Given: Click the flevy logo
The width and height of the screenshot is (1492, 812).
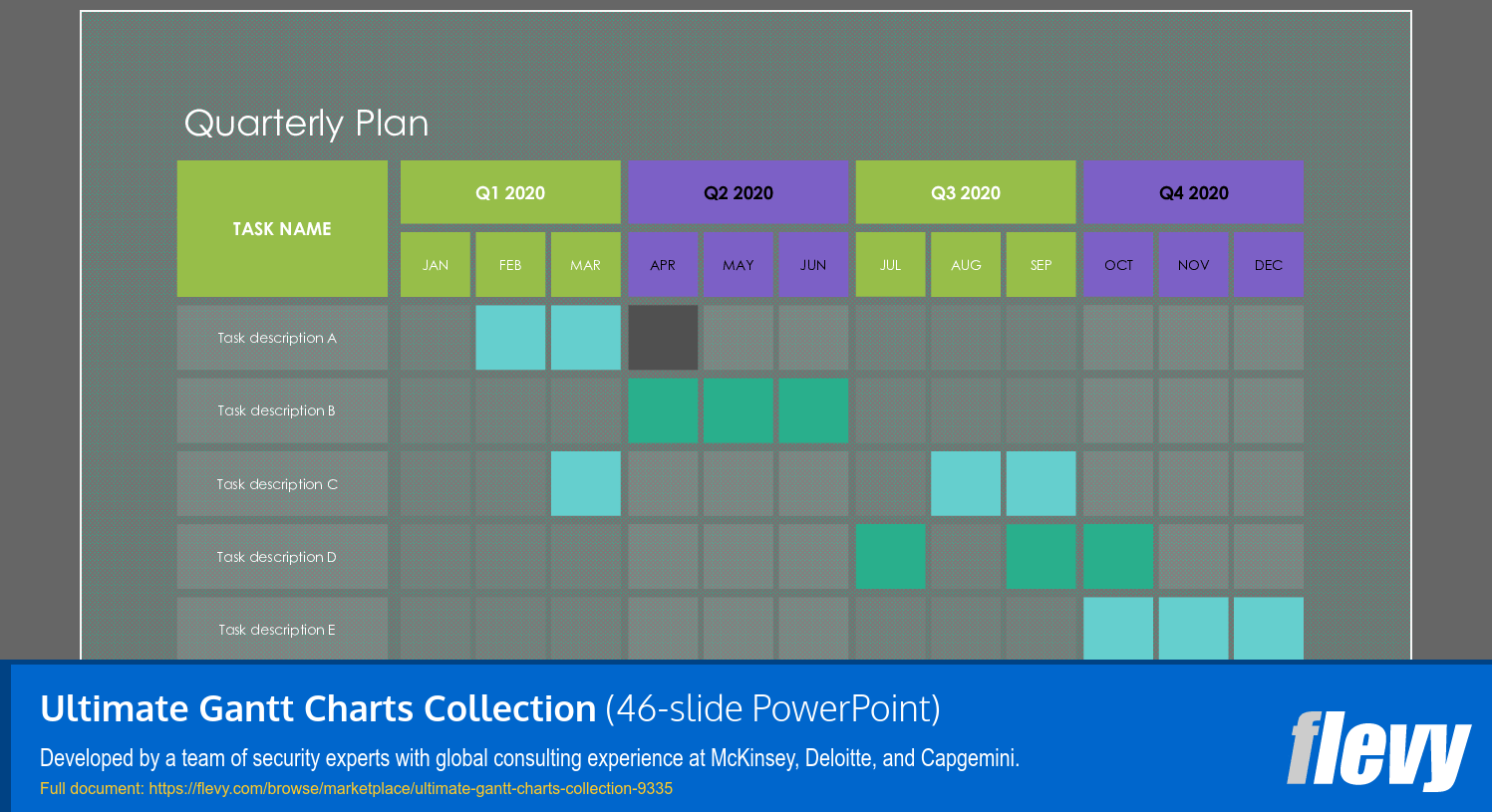Looking at the screenshot, I should coord(1378,750).
